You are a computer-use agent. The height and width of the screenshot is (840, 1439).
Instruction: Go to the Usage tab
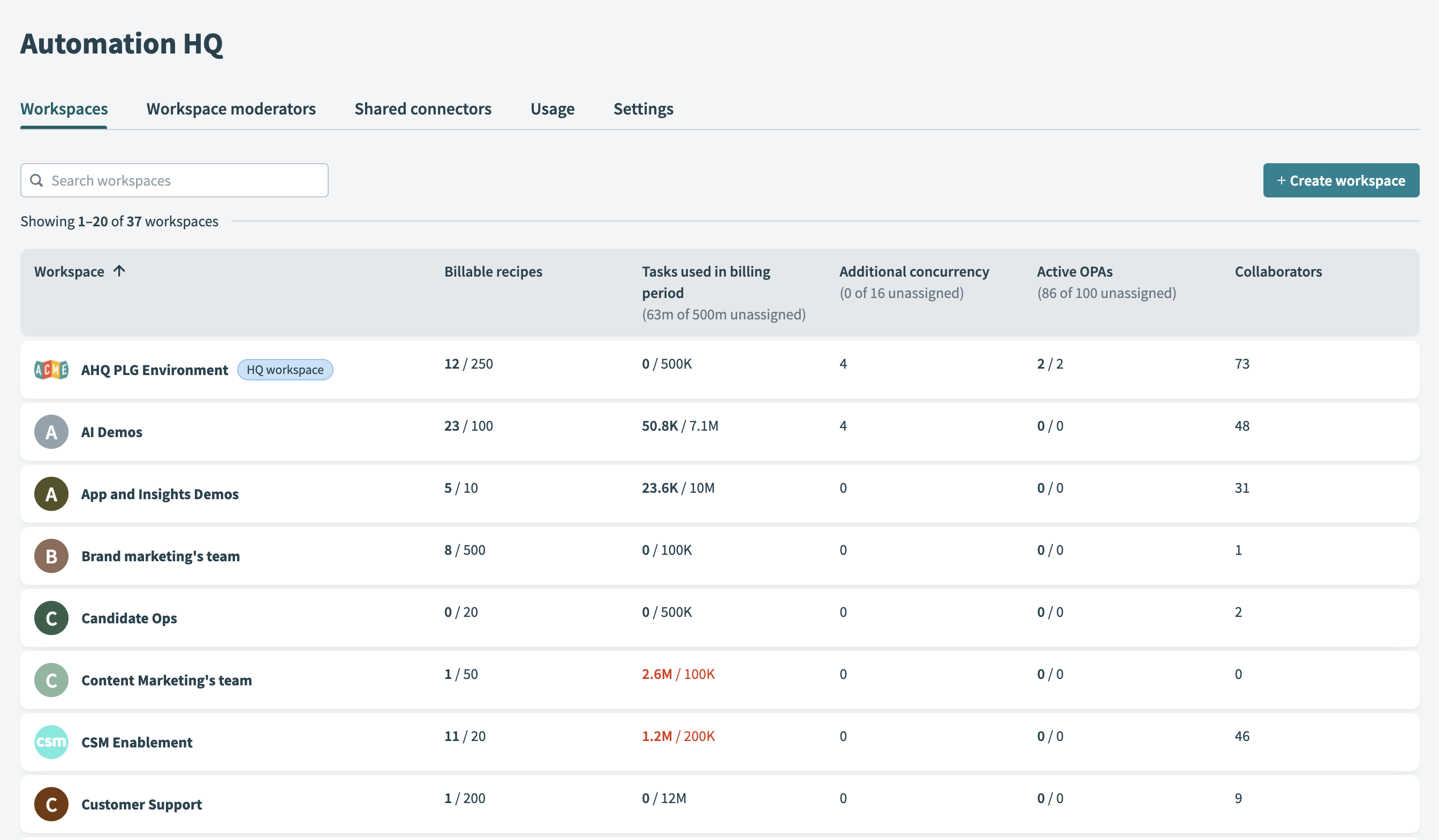click(x=552, y=109)
